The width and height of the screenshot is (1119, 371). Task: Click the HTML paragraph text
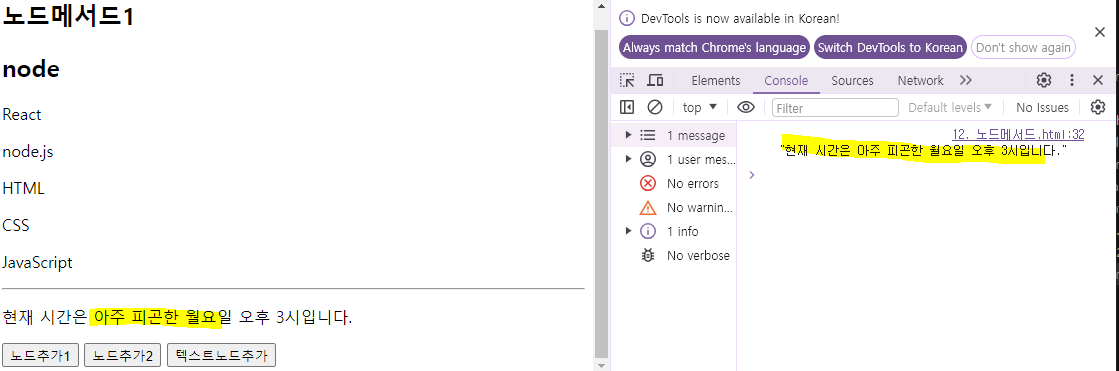pos(24,189)
